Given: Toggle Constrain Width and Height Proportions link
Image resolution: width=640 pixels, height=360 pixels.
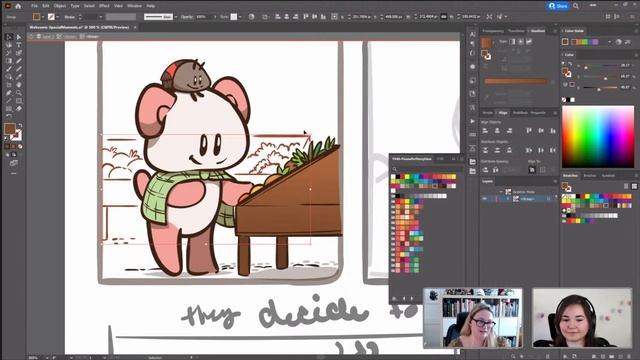Looking at the screenshot, I should coord(444,17).
